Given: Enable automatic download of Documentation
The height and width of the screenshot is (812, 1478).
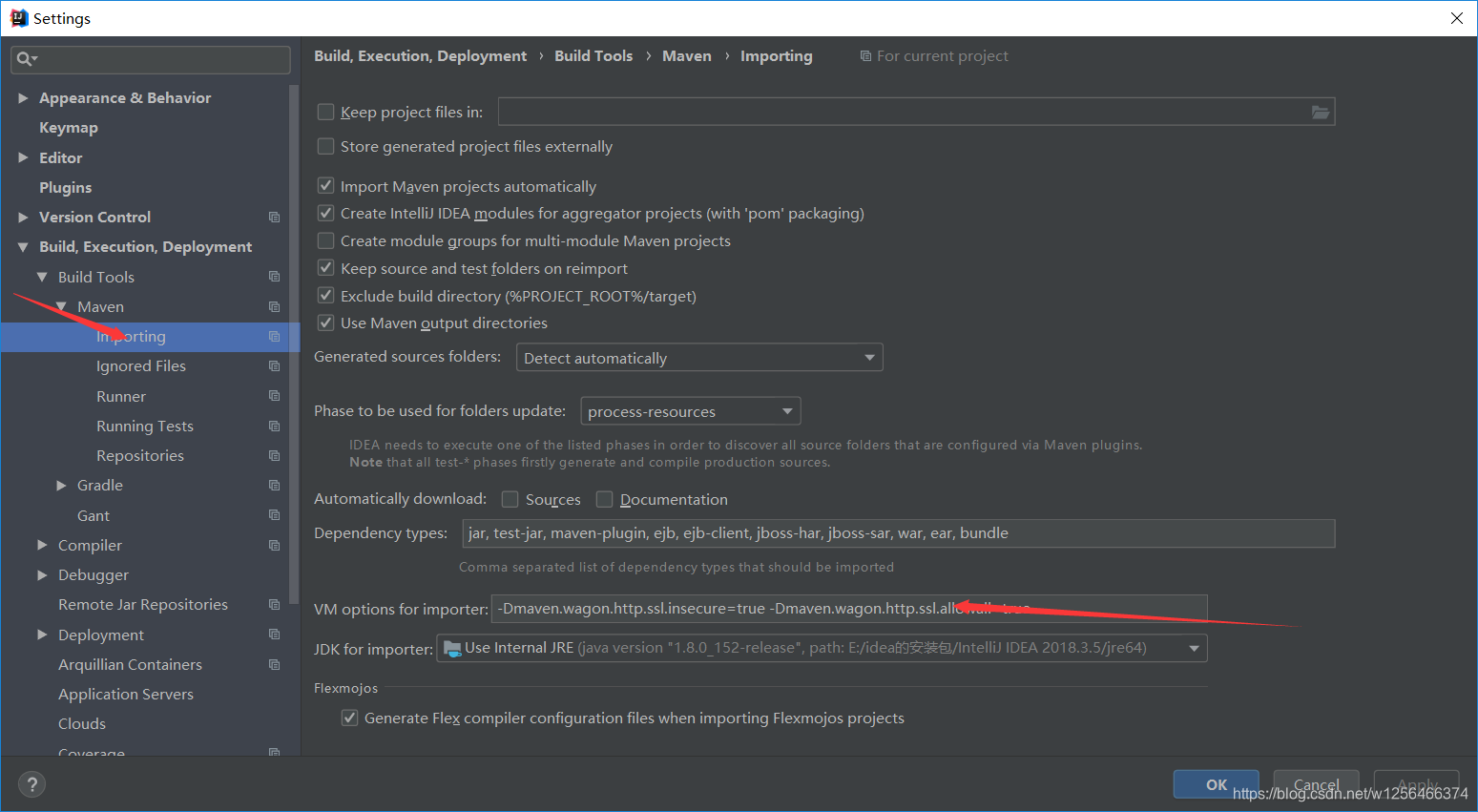Looking at the screenshot, I should coord(604,499).
